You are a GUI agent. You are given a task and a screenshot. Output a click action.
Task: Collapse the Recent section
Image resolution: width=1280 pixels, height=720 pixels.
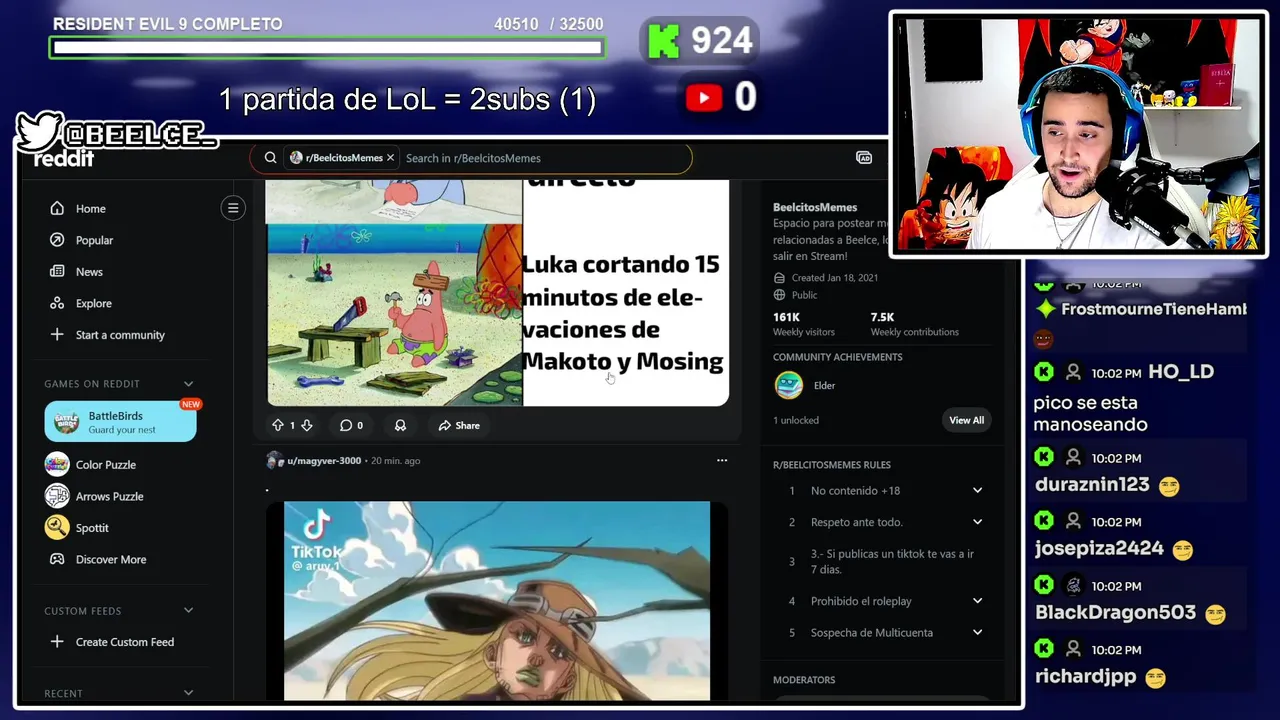point(188,692)
